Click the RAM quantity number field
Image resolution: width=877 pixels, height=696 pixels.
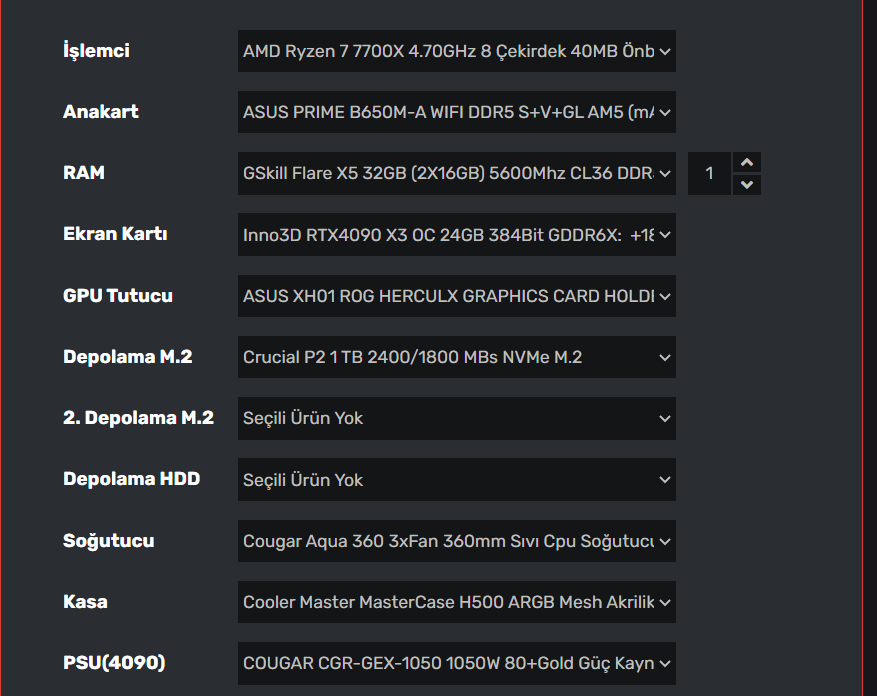coord(710,173)
